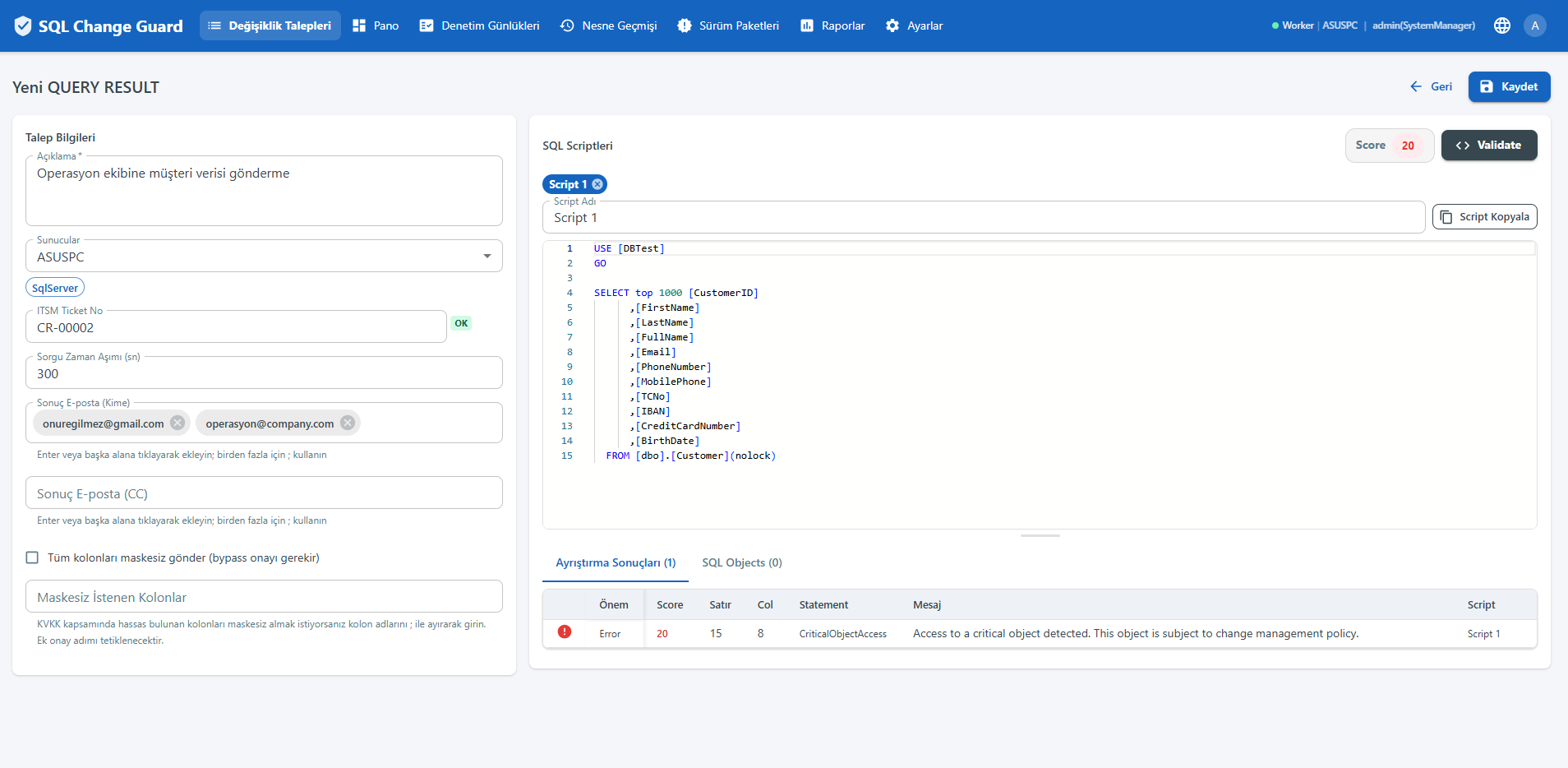Switch to SQL Objects tab

click(x=742, y=562)
